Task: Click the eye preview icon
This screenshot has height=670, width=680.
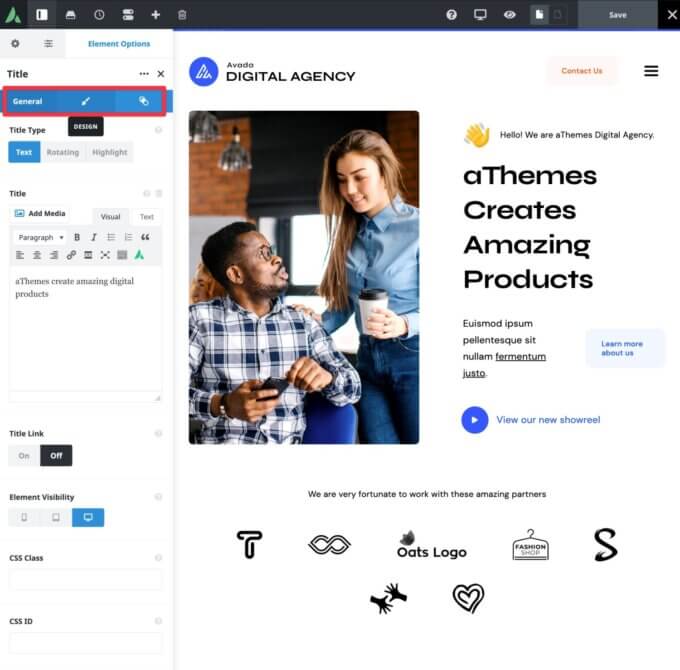Action: pyautogui.click(x=510, y=15)
